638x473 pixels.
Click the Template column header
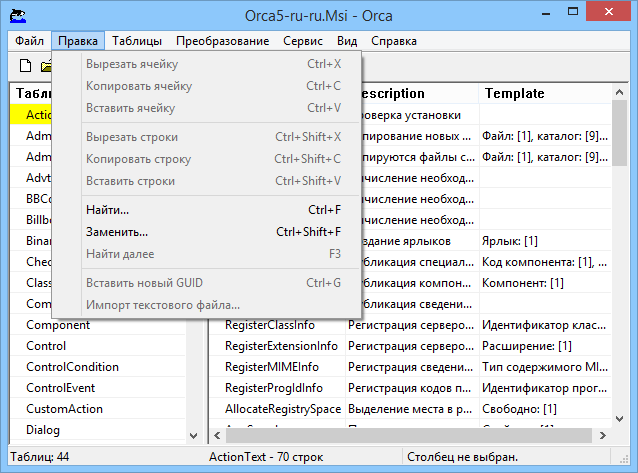tap(545, 94)
